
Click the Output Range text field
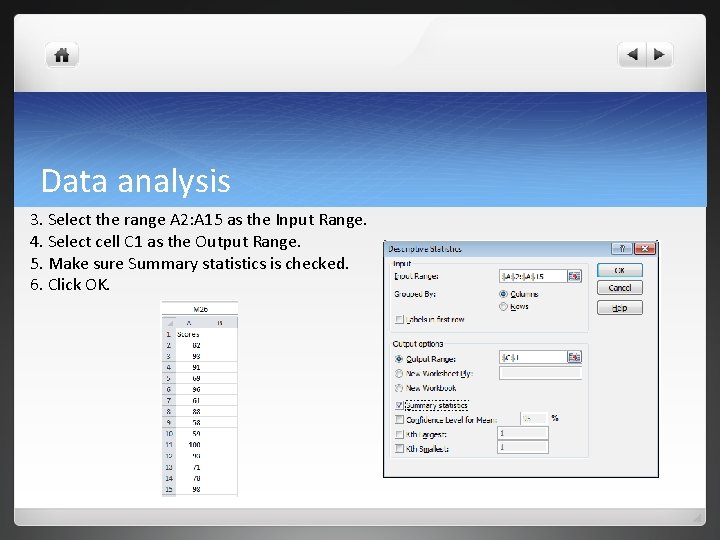point(533,357)
